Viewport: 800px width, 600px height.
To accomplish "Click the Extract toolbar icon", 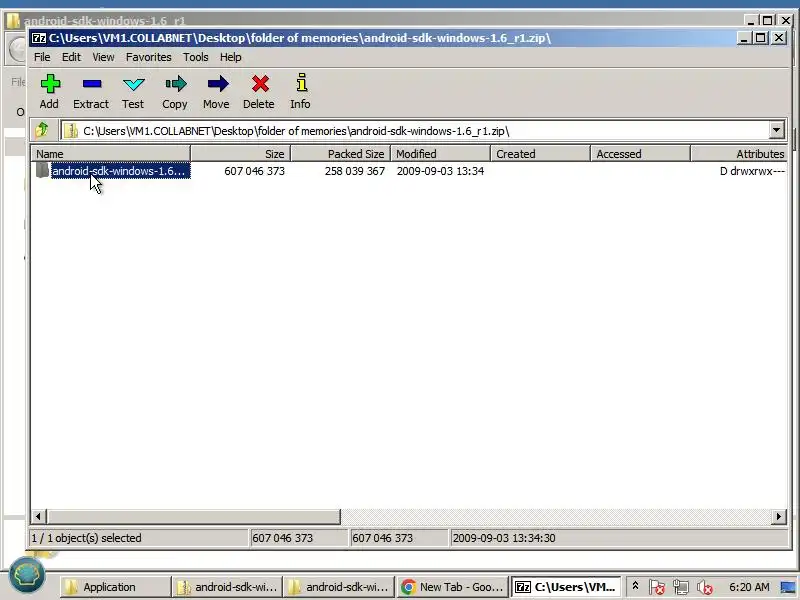I will [x=92, y=84].
